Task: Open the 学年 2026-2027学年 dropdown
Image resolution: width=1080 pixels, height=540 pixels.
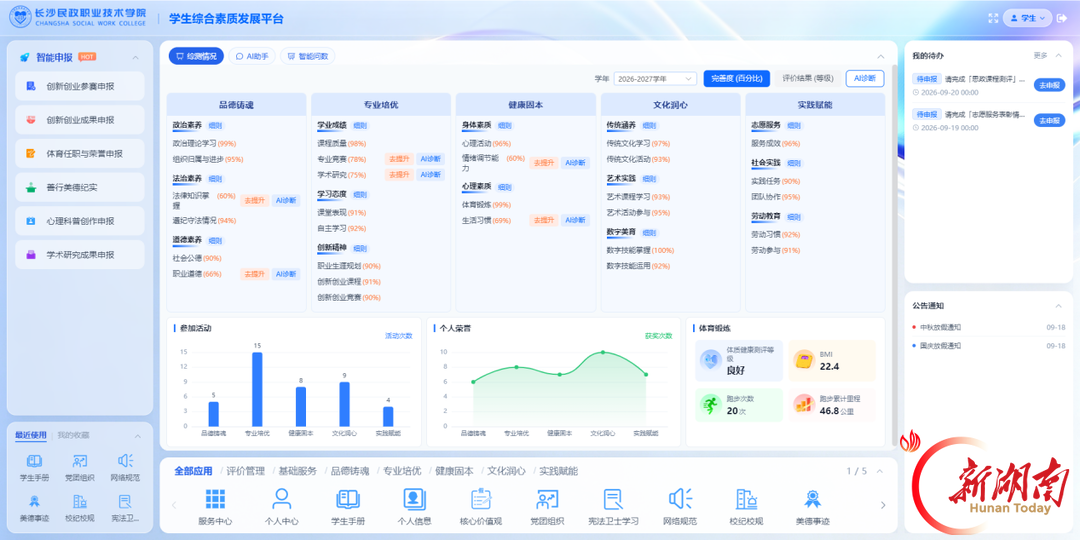Action: (x=655, y=79)
